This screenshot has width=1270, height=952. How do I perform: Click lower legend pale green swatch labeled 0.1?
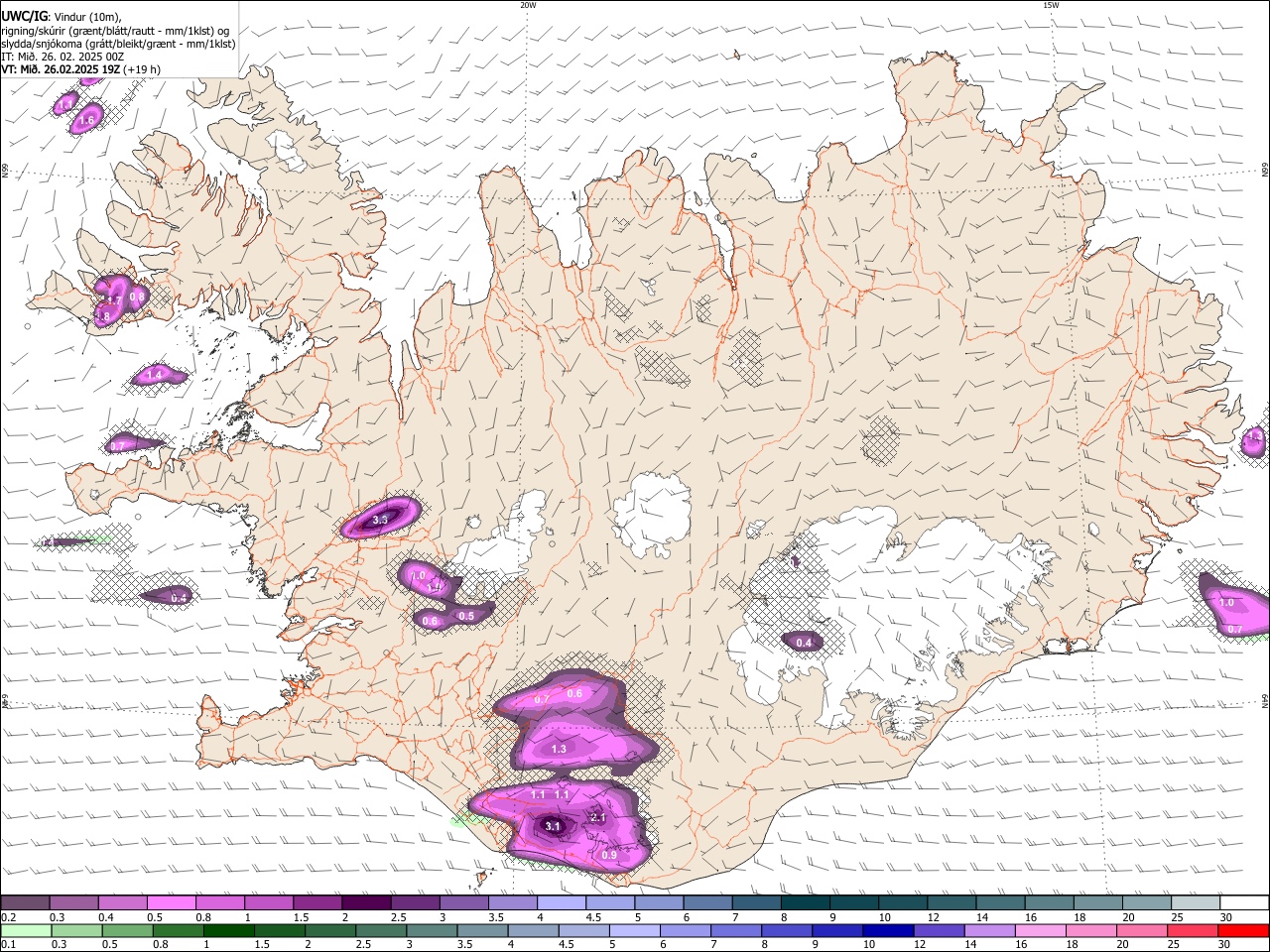tap(25, 931)
